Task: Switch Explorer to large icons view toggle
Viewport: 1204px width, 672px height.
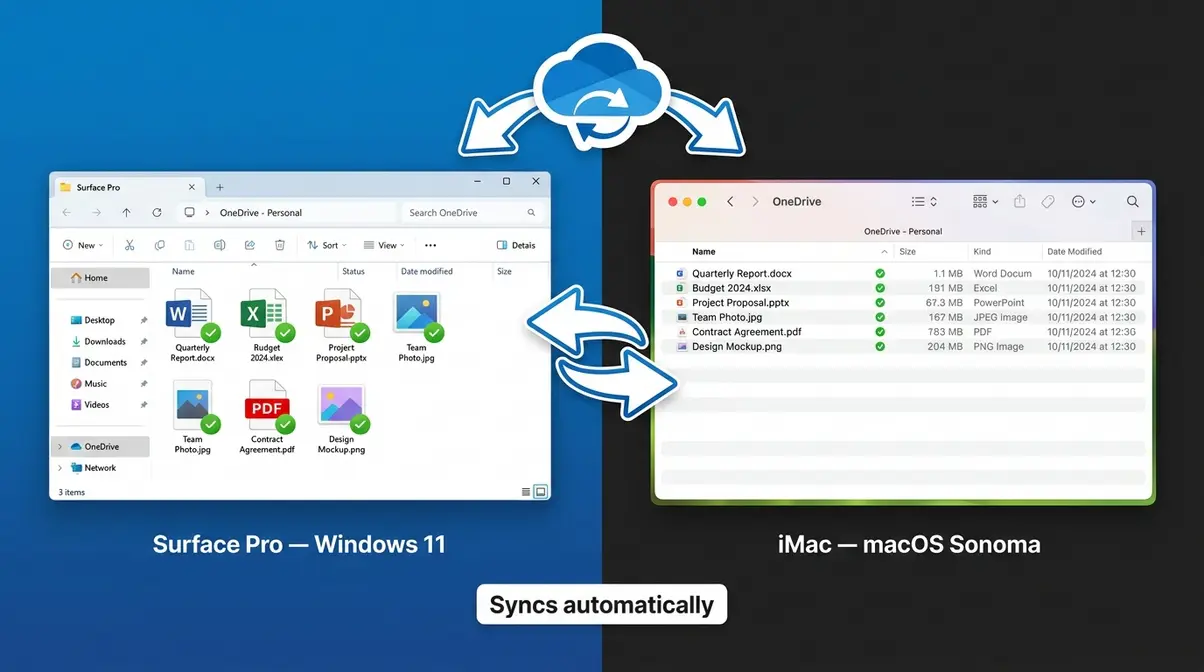Action: [541, 491]
